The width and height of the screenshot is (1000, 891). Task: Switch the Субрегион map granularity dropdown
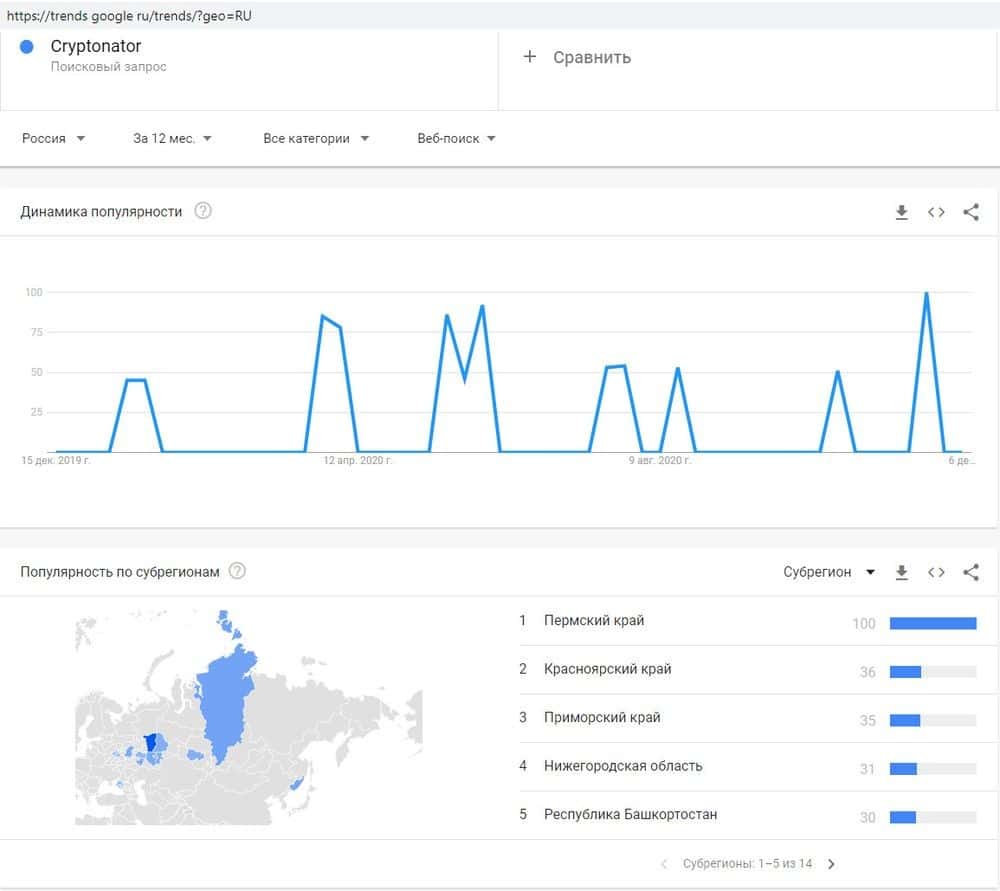[829, 572]
